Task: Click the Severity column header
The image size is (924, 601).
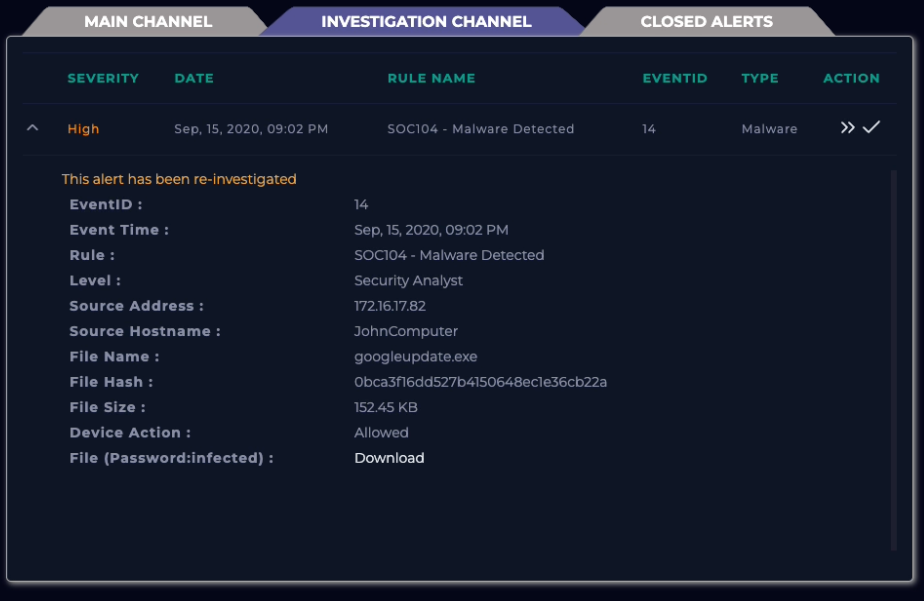Action: click(103, 78)
